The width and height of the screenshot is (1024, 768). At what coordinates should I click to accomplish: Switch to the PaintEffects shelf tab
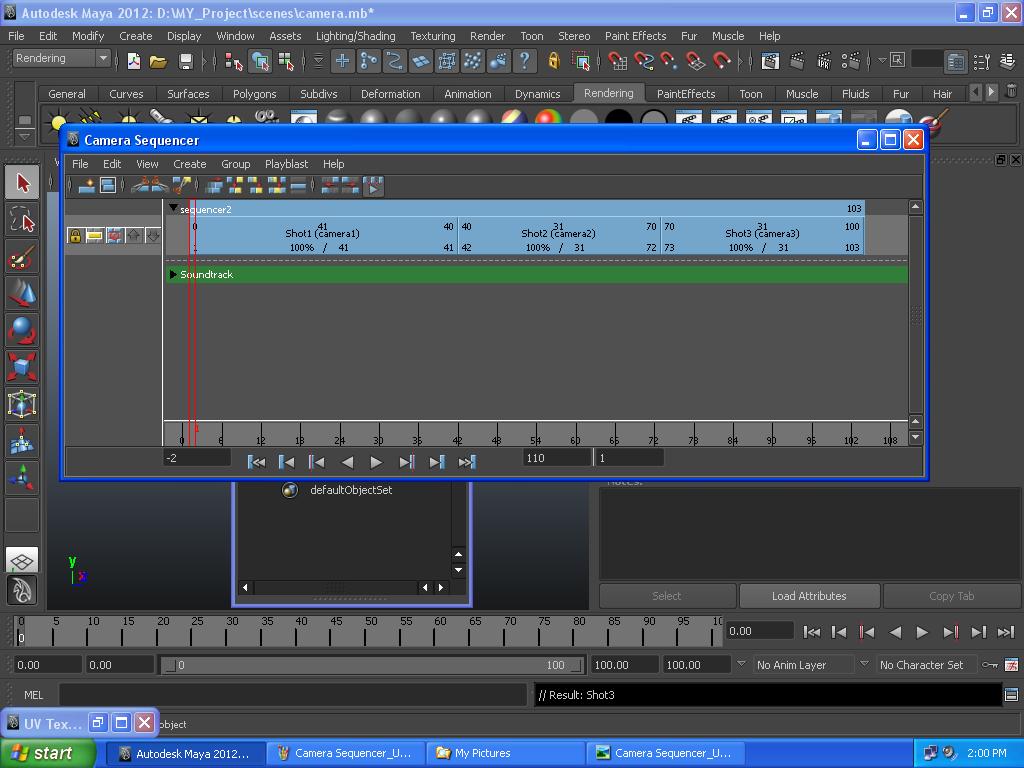pos(686,94)
